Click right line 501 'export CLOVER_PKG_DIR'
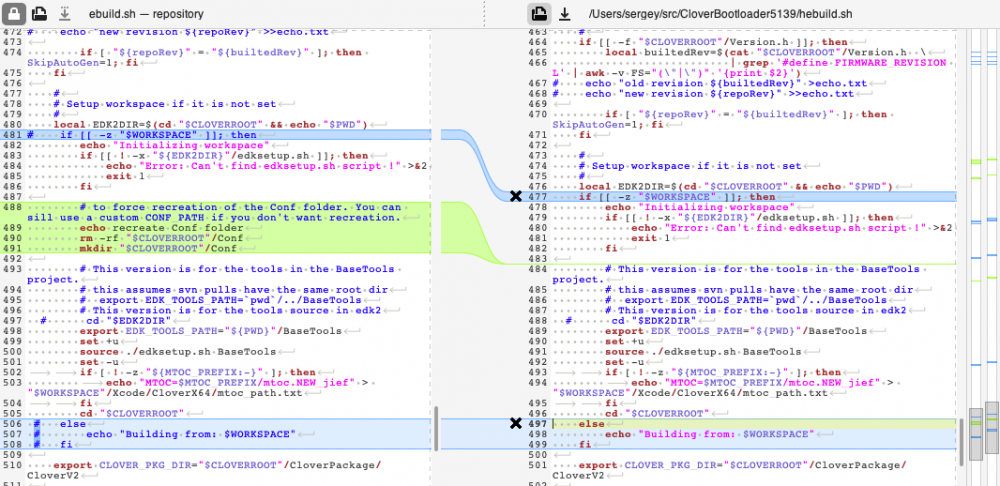1000x486 pixels. click(x=743, y=465)
